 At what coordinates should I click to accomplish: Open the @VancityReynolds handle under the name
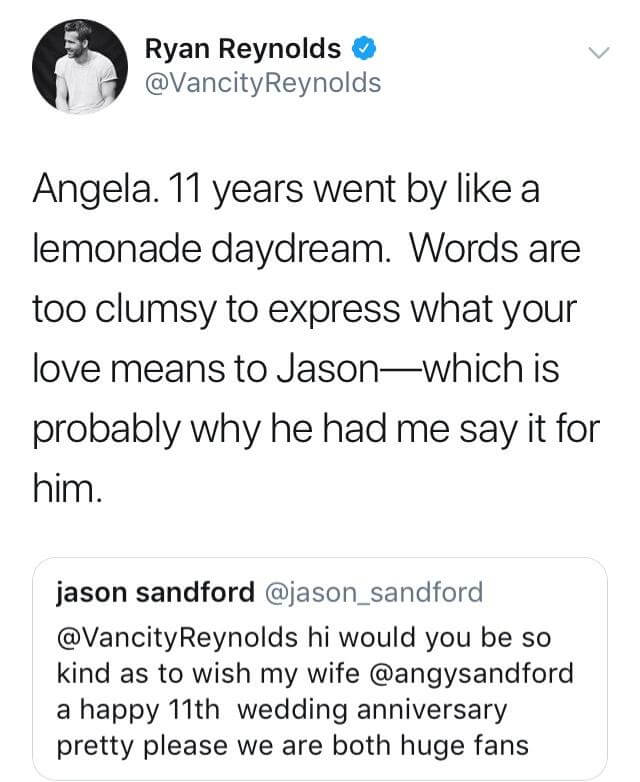pyautogui.click(x=263, y=83)
